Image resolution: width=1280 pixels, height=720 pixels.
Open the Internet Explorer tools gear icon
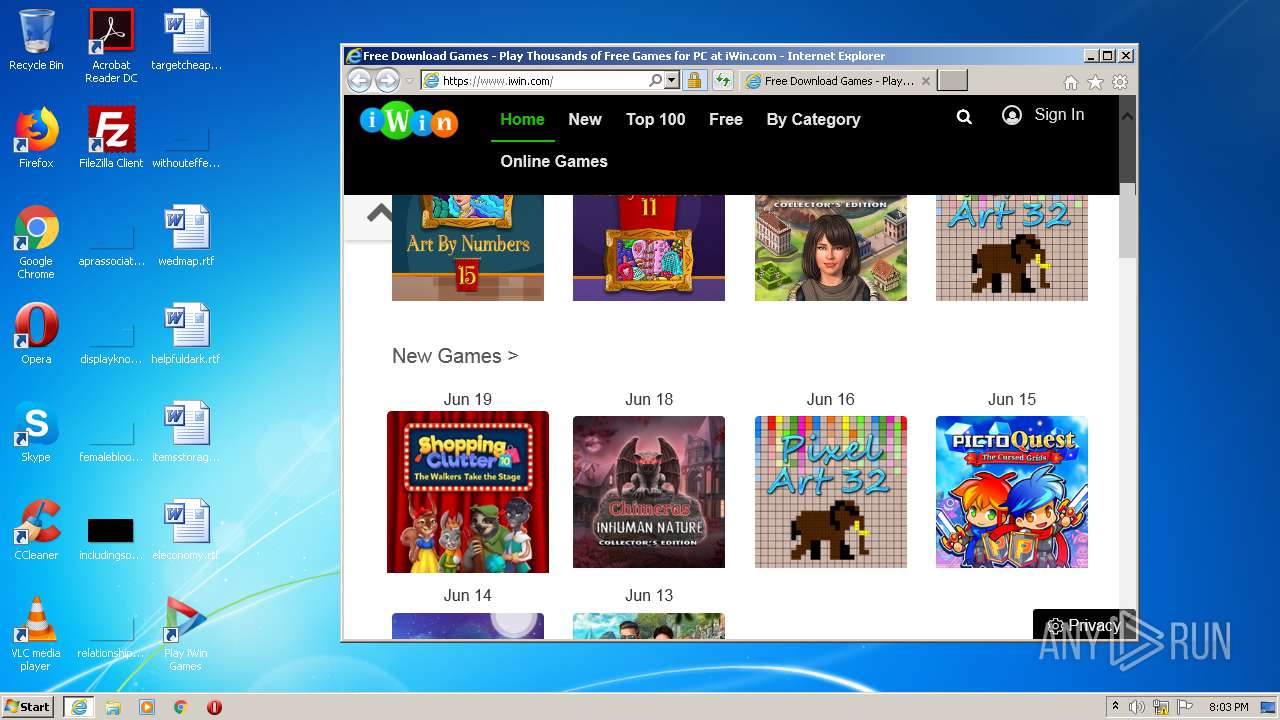[x=1120, y=82]
